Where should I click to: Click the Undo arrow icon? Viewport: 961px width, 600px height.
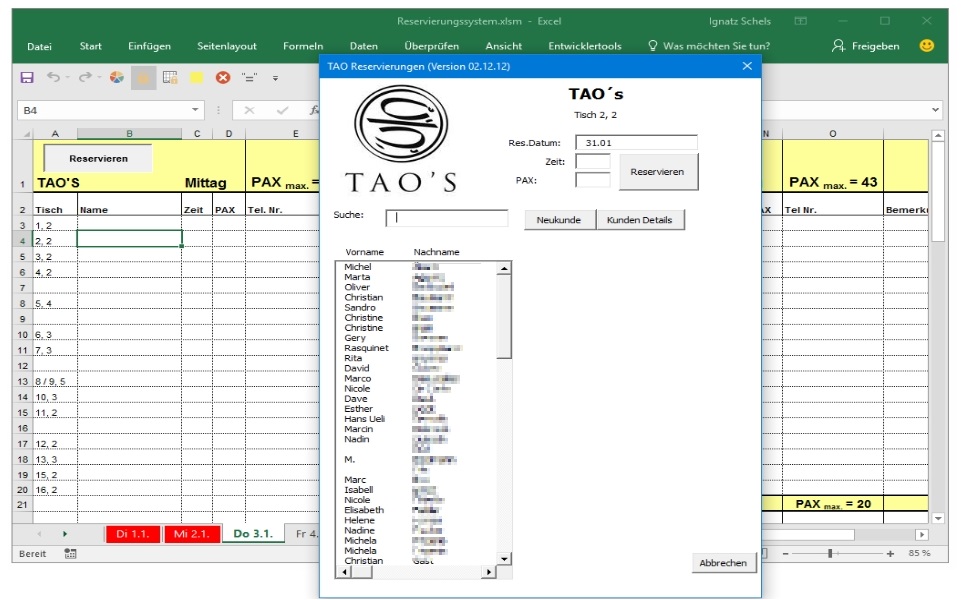[x=53, y=77]
